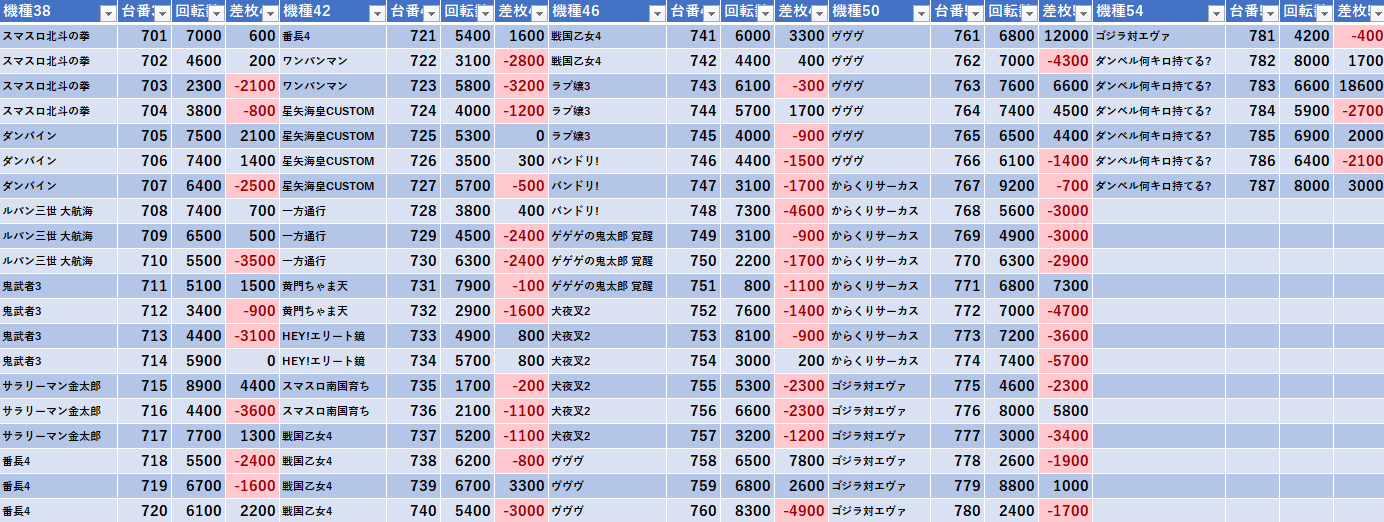
Task: Select the 9200 cell for machine 767
Action: (1011, 186)
